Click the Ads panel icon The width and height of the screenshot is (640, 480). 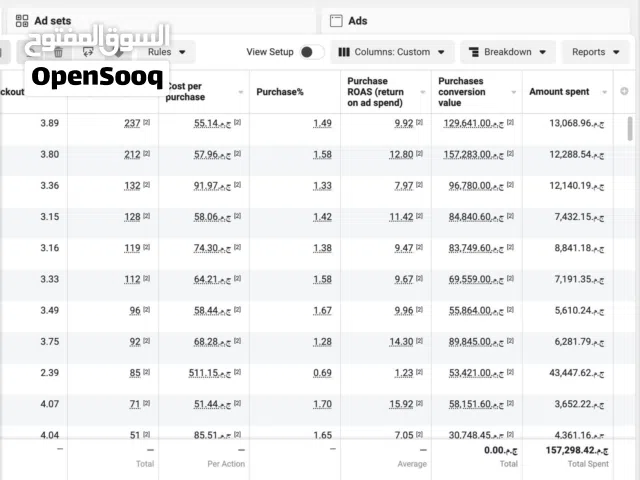[x=336, y=20]
